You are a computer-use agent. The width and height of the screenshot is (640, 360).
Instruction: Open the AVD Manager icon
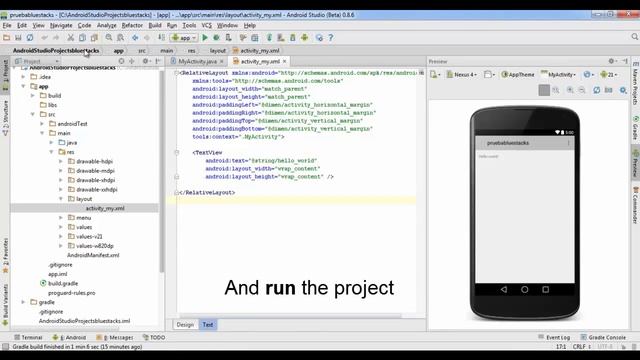coord(281,38)
